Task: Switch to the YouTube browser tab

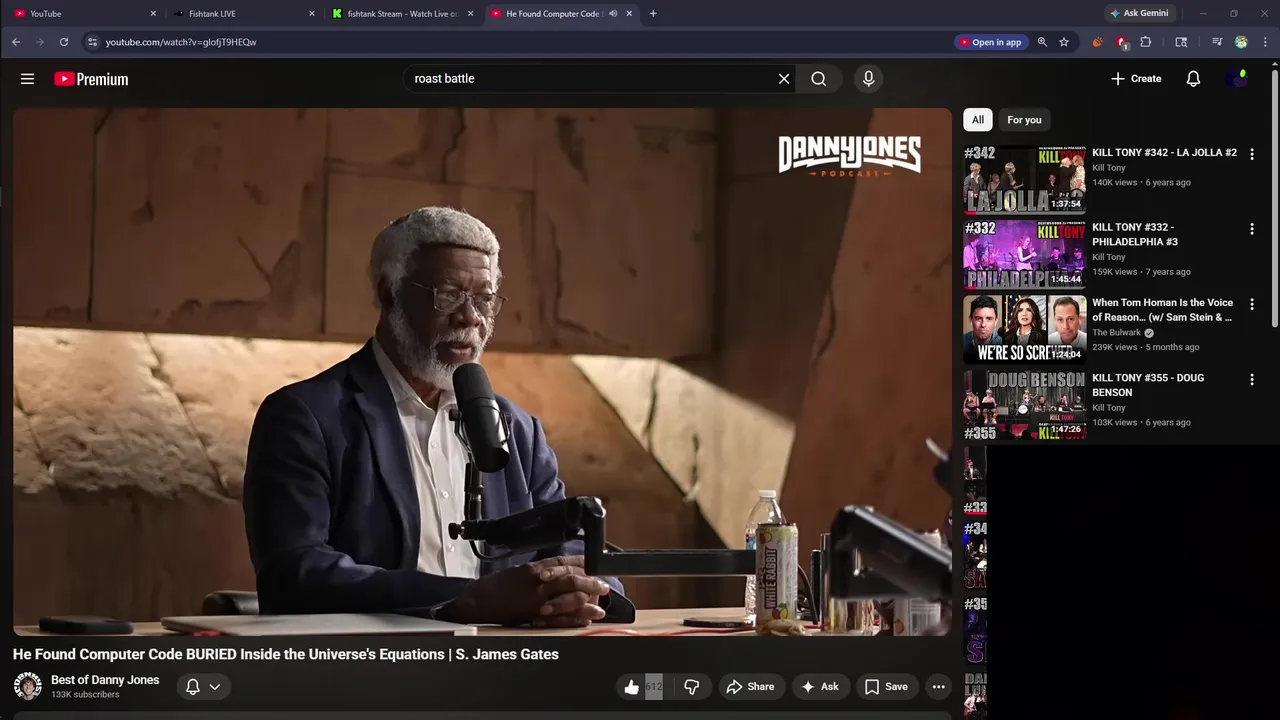Action: (82, 14)
